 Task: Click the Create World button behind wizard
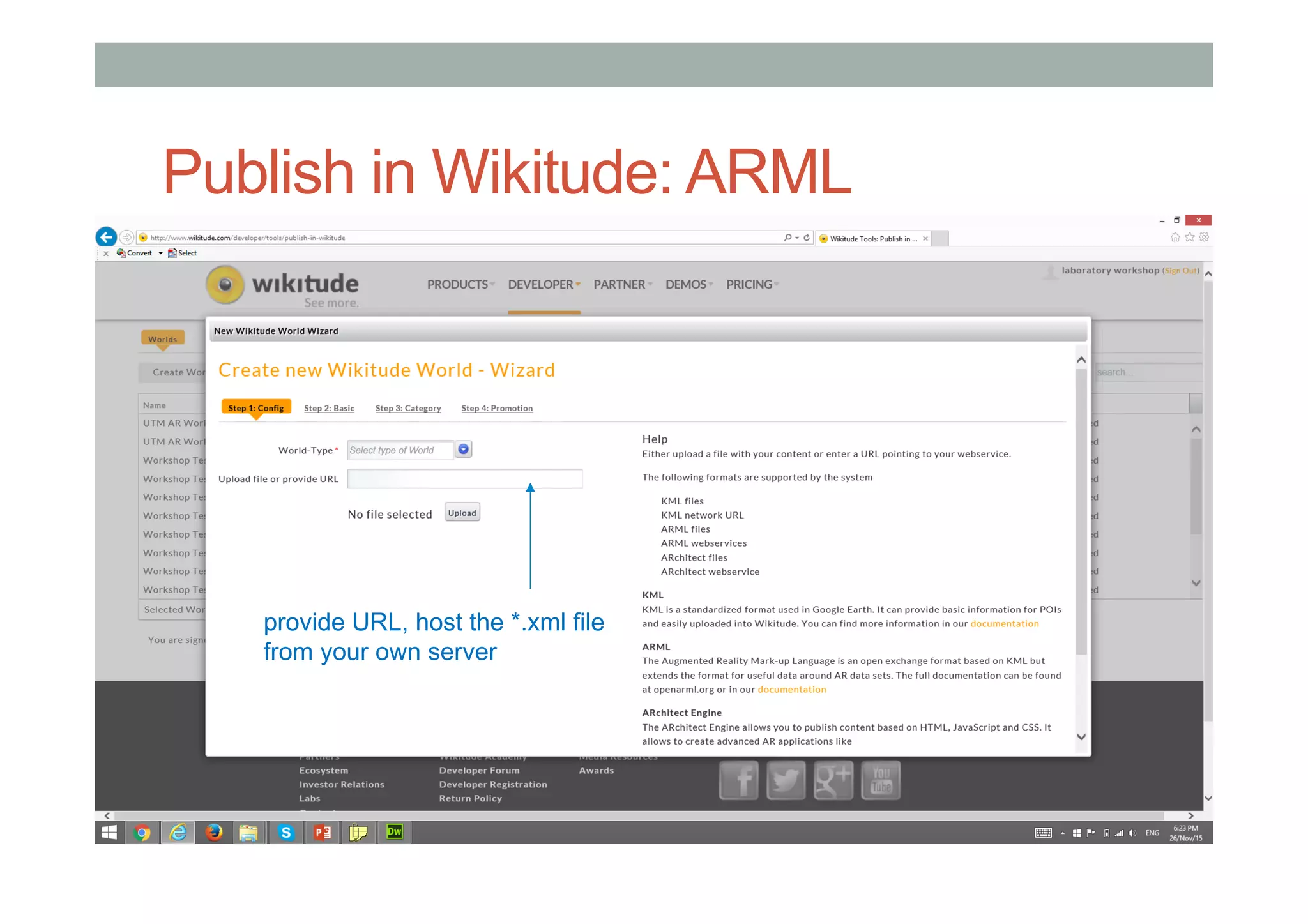[172, 372]
